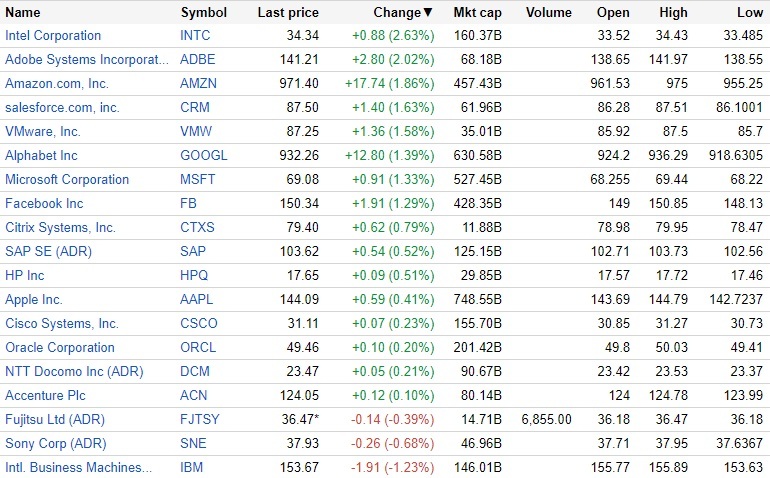Screen dimensions: 770x478
Task: Open Adobe Systems Incorporated company page
Action: (87, 60)
